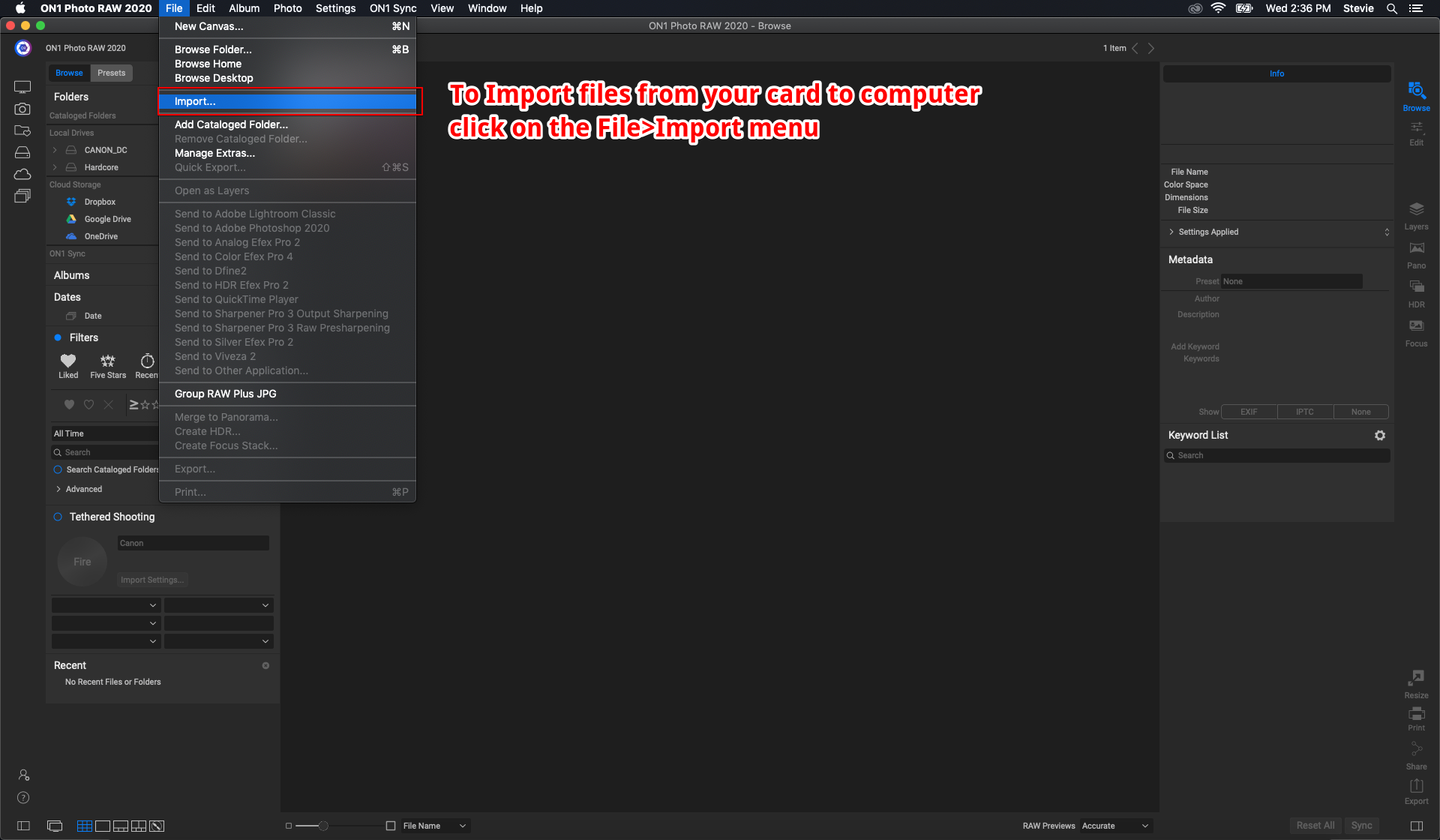
Task: Expand the Advanced filter section
Action: click(58, 489)
